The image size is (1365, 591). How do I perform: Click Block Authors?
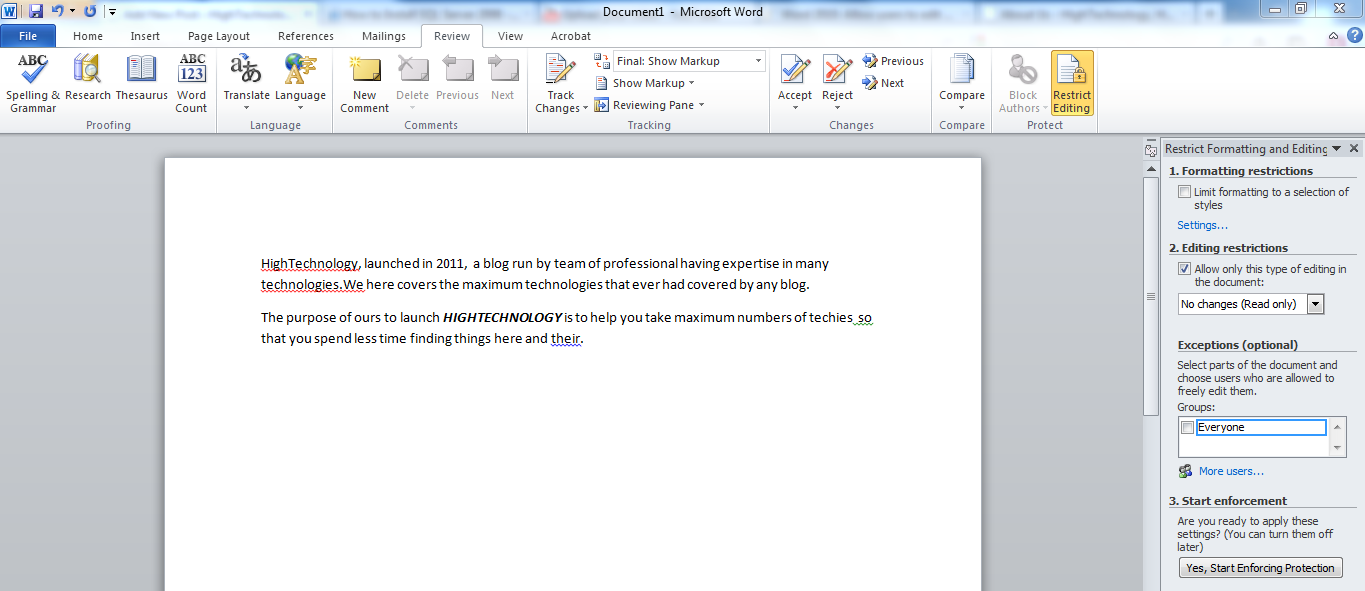tap(1023, 84)
